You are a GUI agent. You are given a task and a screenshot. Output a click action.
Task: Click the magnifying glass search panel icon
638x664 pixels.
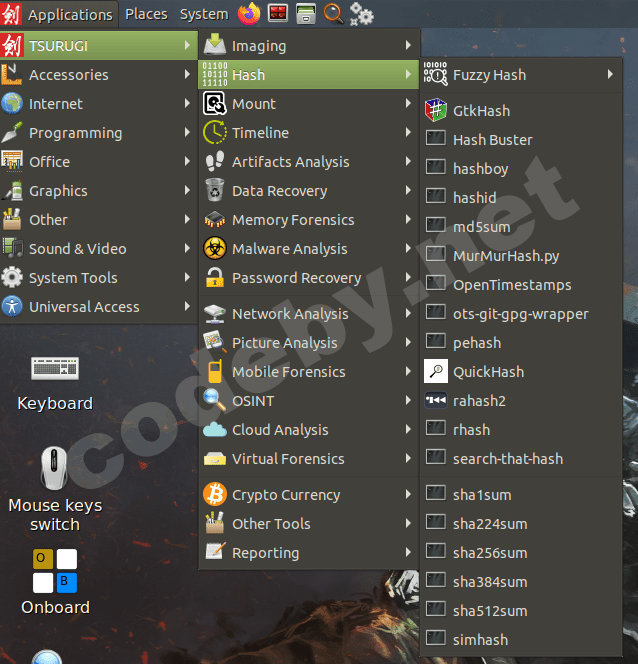[333, 14]
